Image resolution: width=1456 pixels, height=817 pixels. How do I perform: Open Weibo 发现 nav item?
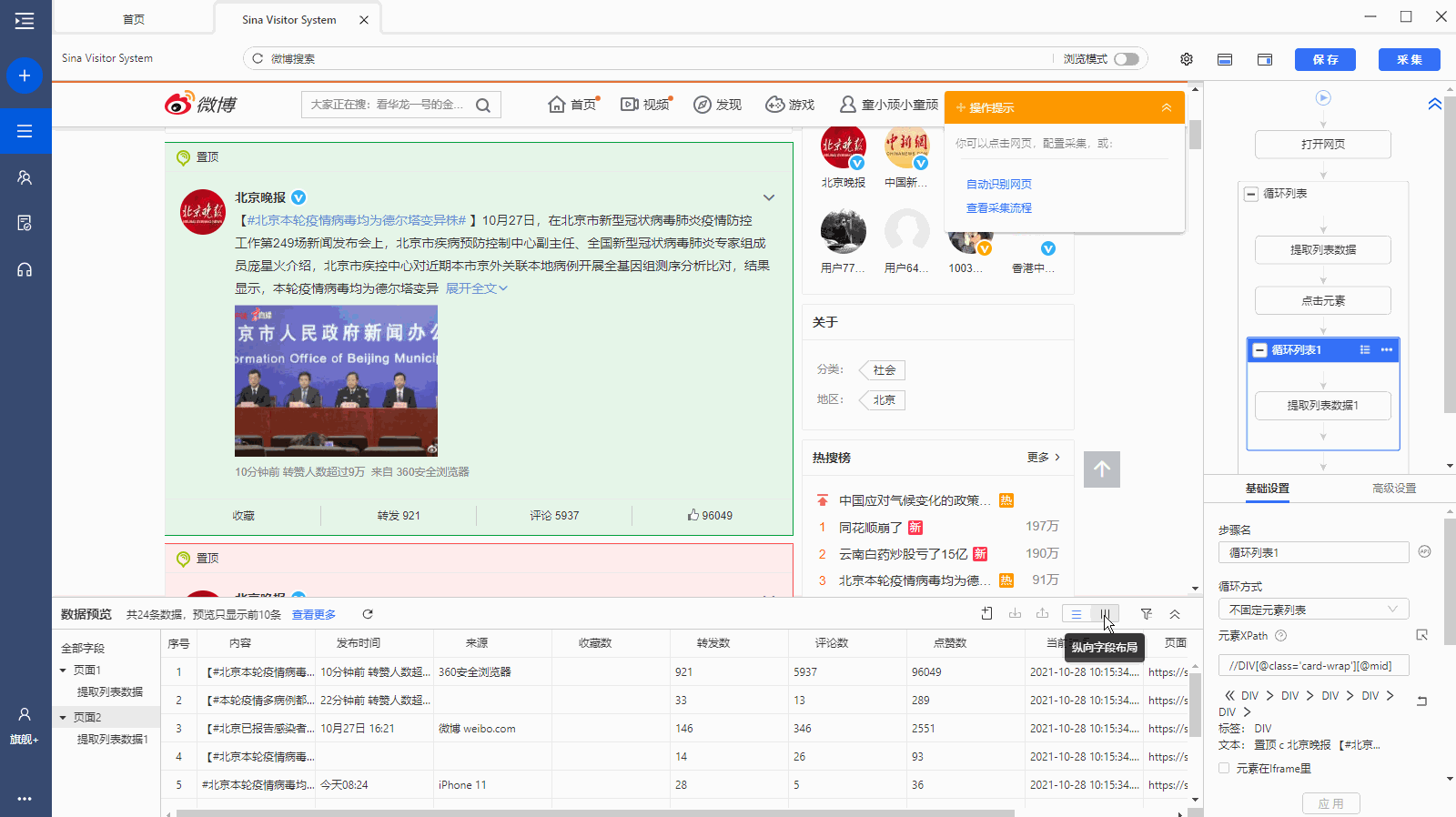click(717, 105)
